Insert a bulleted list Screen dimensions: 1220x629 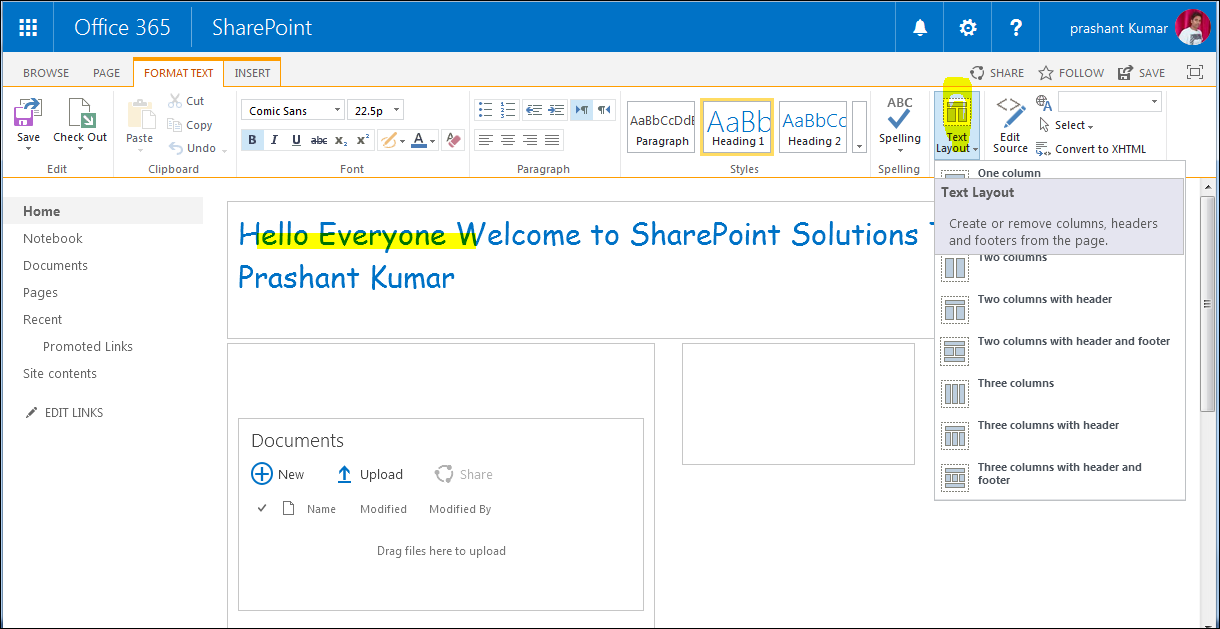tap(485, 110)
